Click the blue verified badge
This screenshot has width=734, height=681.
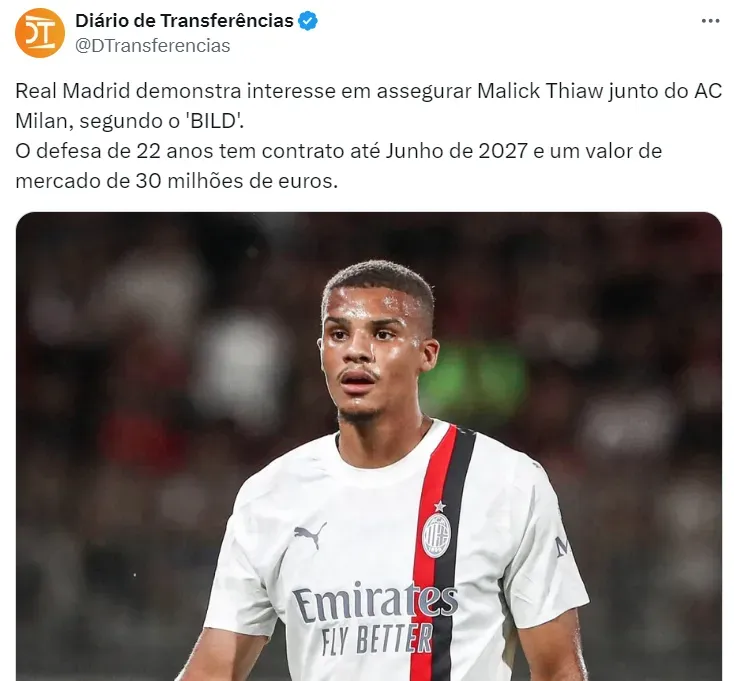[308, 21]
